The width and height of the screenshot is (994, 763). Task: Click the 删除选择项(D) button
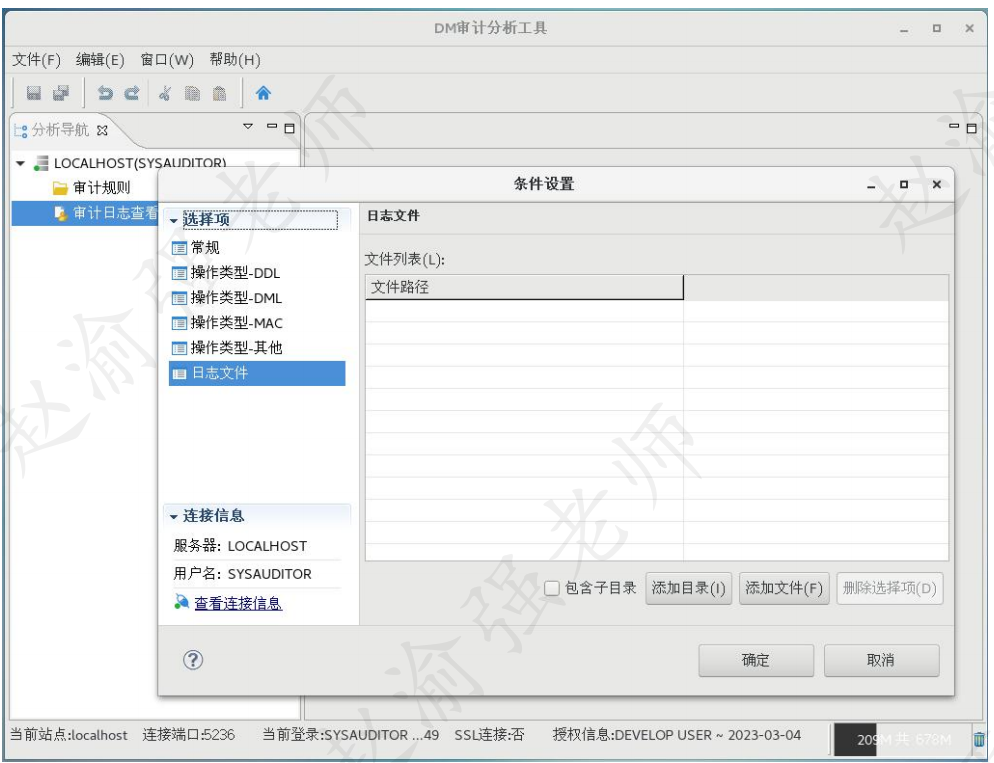889,588
